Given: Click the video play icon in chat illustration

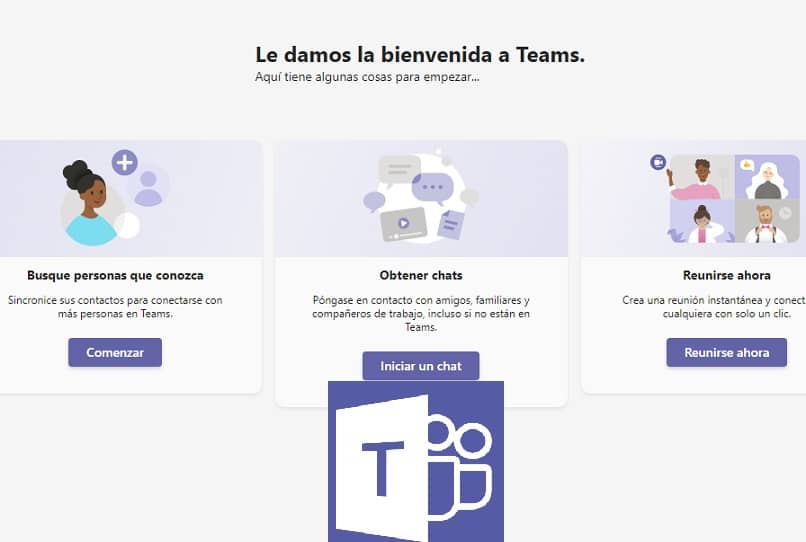Looking at the screenshot, I should 404,223.
